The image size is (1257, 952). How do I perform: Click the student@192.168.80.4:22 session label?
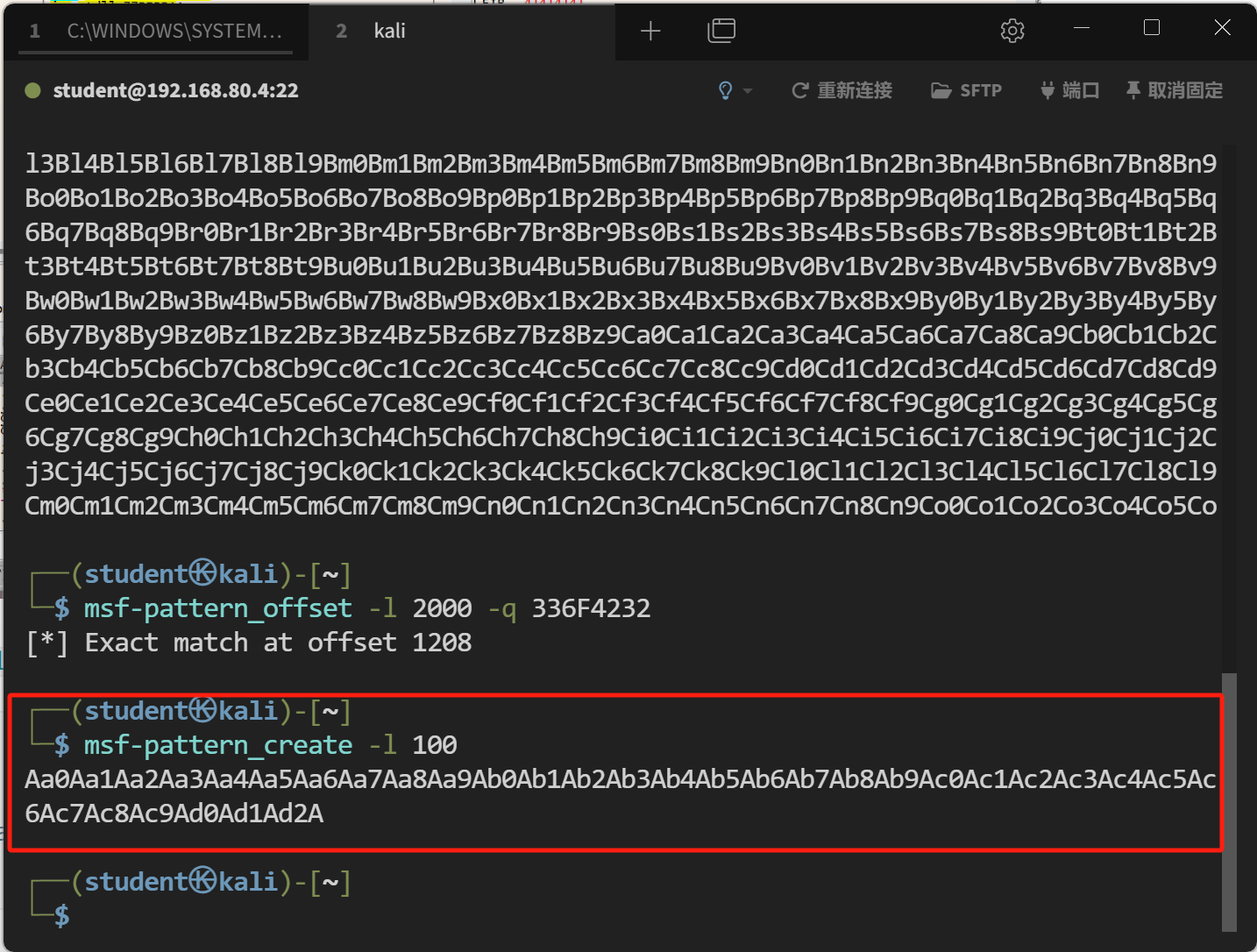175,90
